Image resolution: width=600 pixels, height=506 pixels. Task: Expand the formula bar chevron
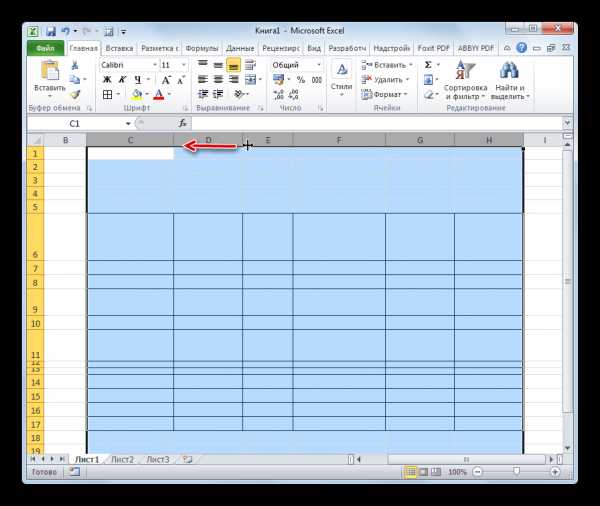point(567,123)
